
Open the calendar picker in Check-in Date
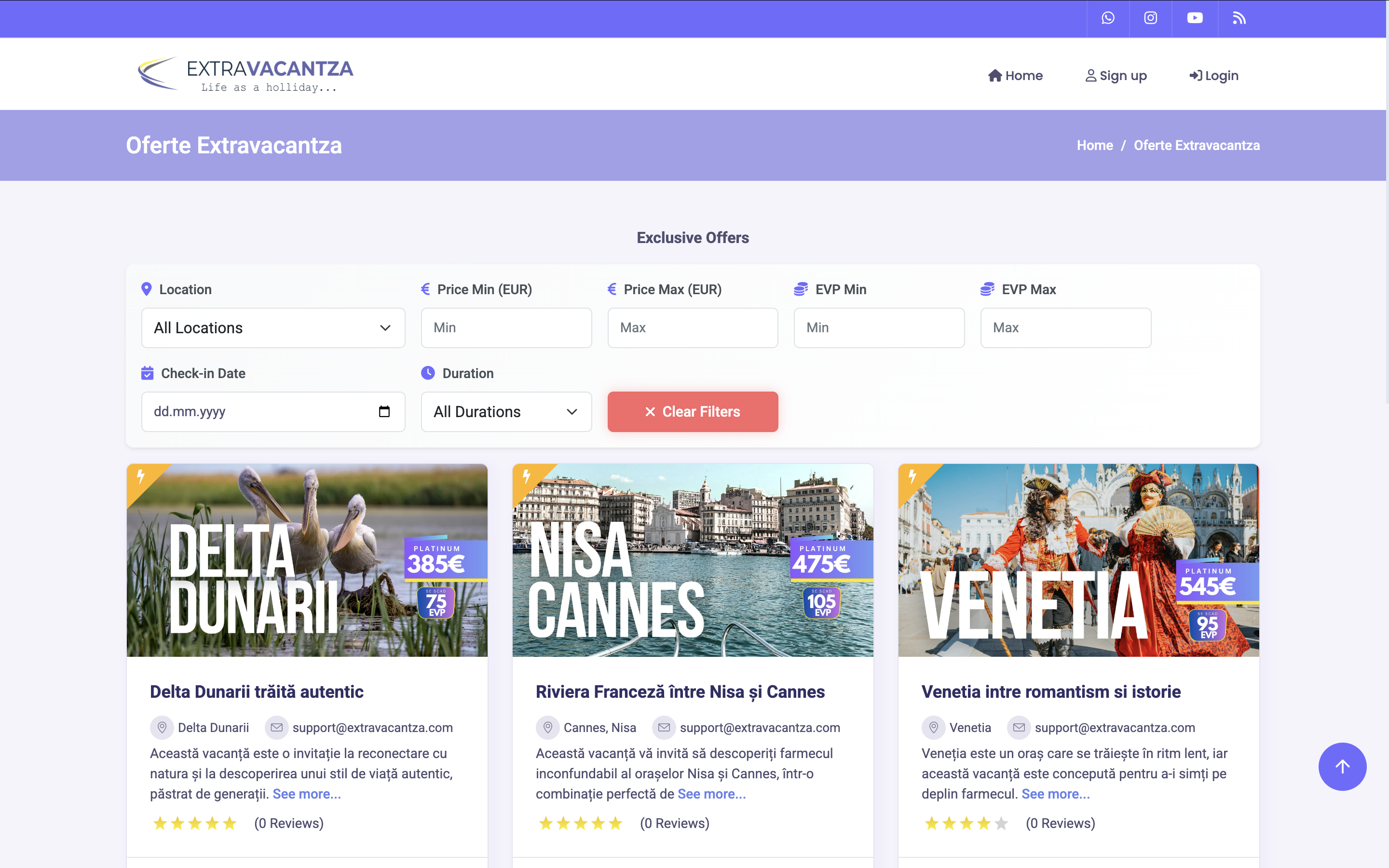[384, 412]
